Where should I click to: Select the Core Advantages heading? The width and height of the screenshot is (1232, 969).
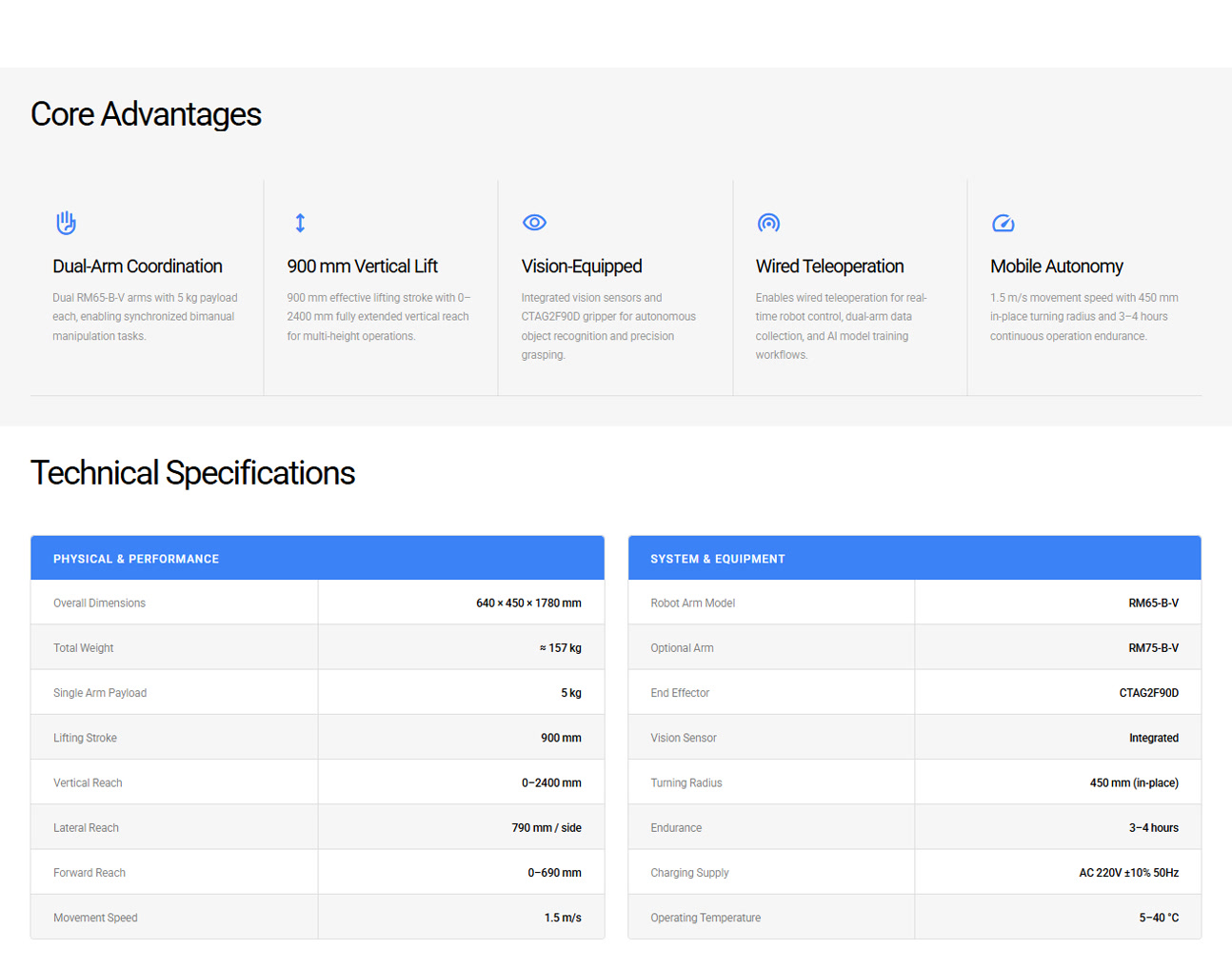pyautogui.click(x=146, y=114)
